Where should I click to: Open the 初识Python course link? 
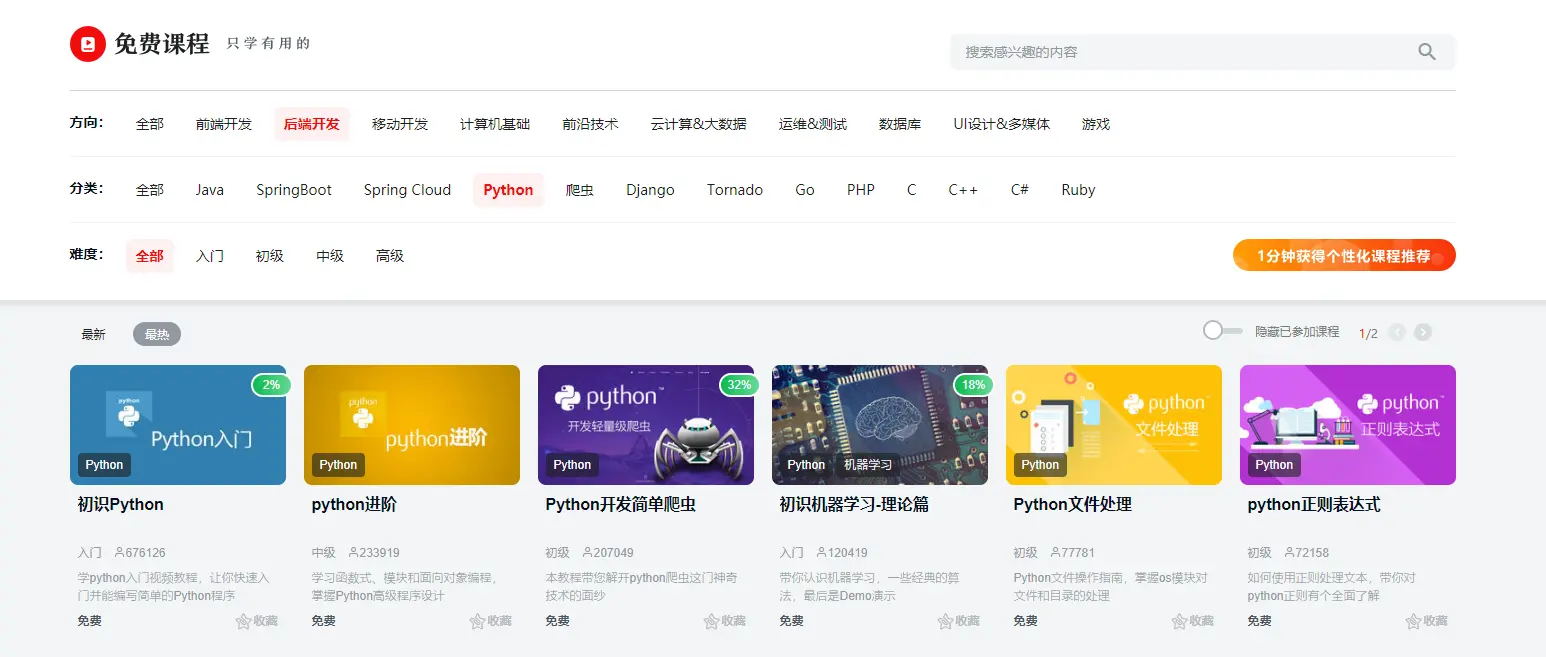point(120,504)
